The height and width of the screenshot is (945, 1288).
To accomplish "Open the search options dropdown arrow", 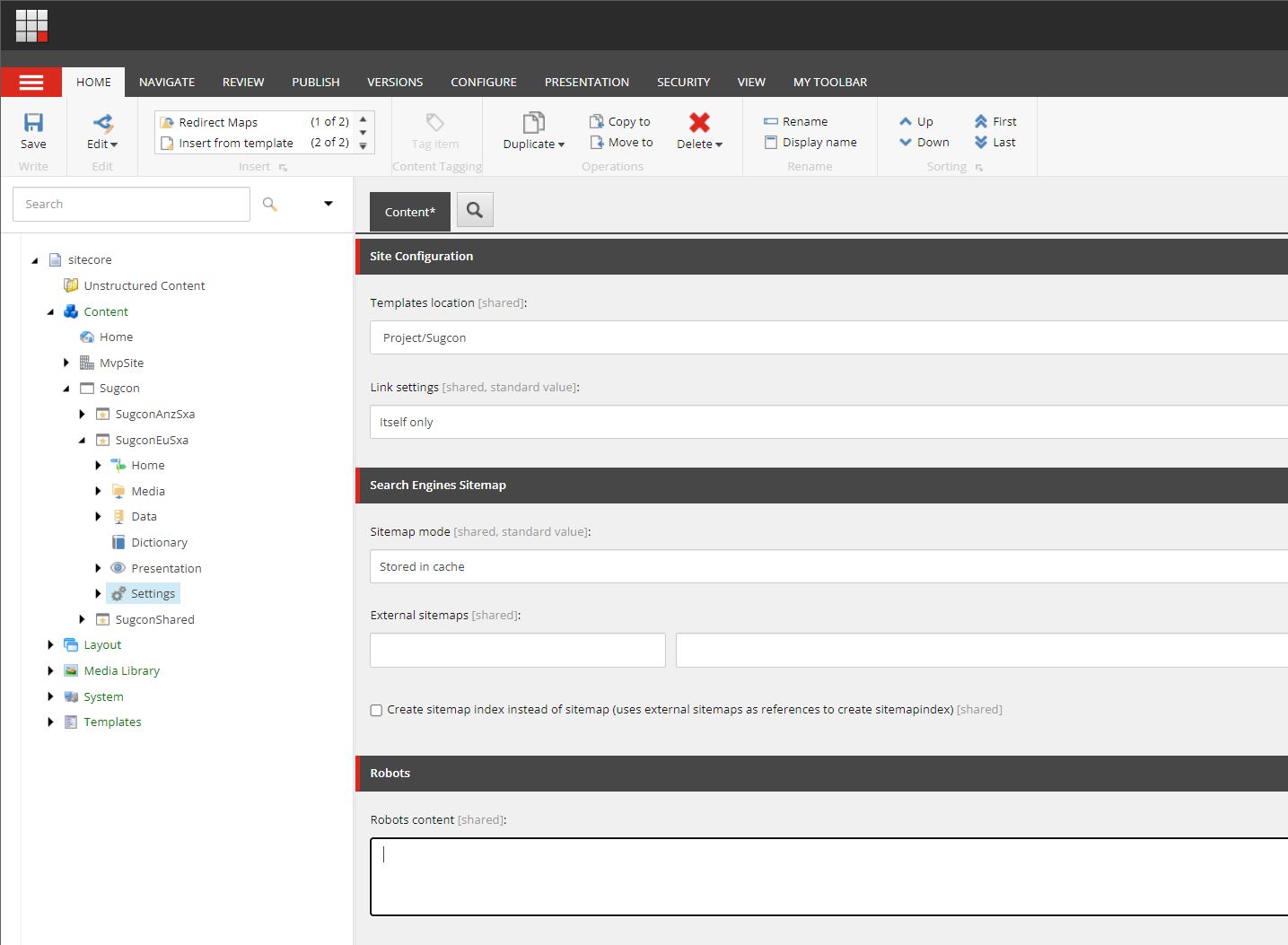I will click(x=329, y=204).
